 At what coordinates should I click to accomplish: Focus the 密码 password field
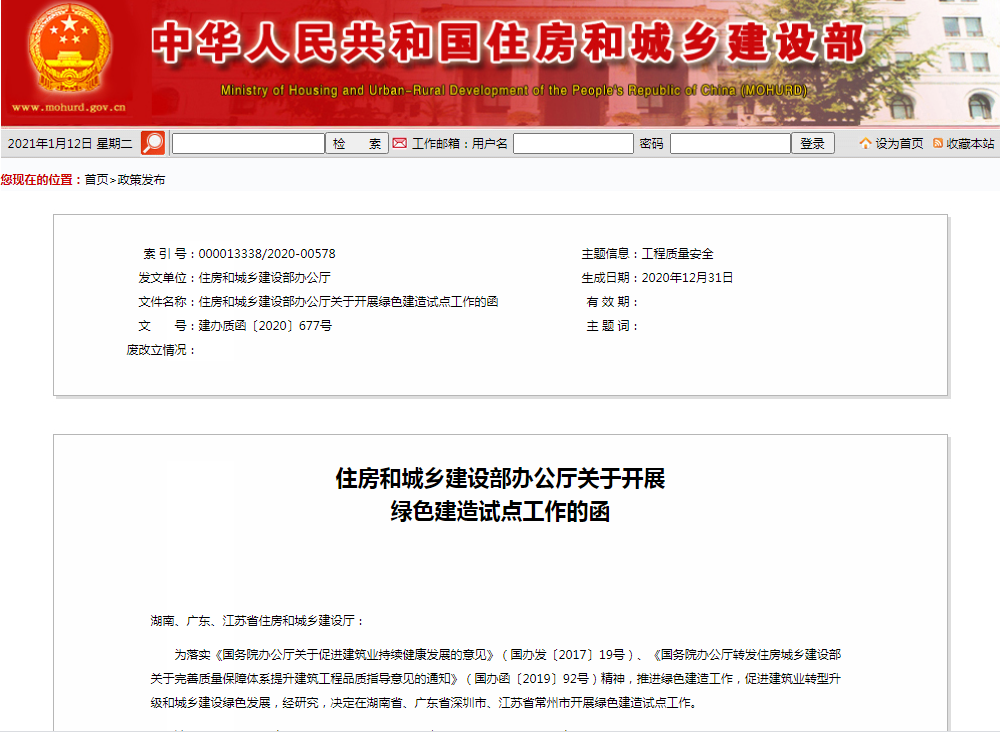pos(730,143)
